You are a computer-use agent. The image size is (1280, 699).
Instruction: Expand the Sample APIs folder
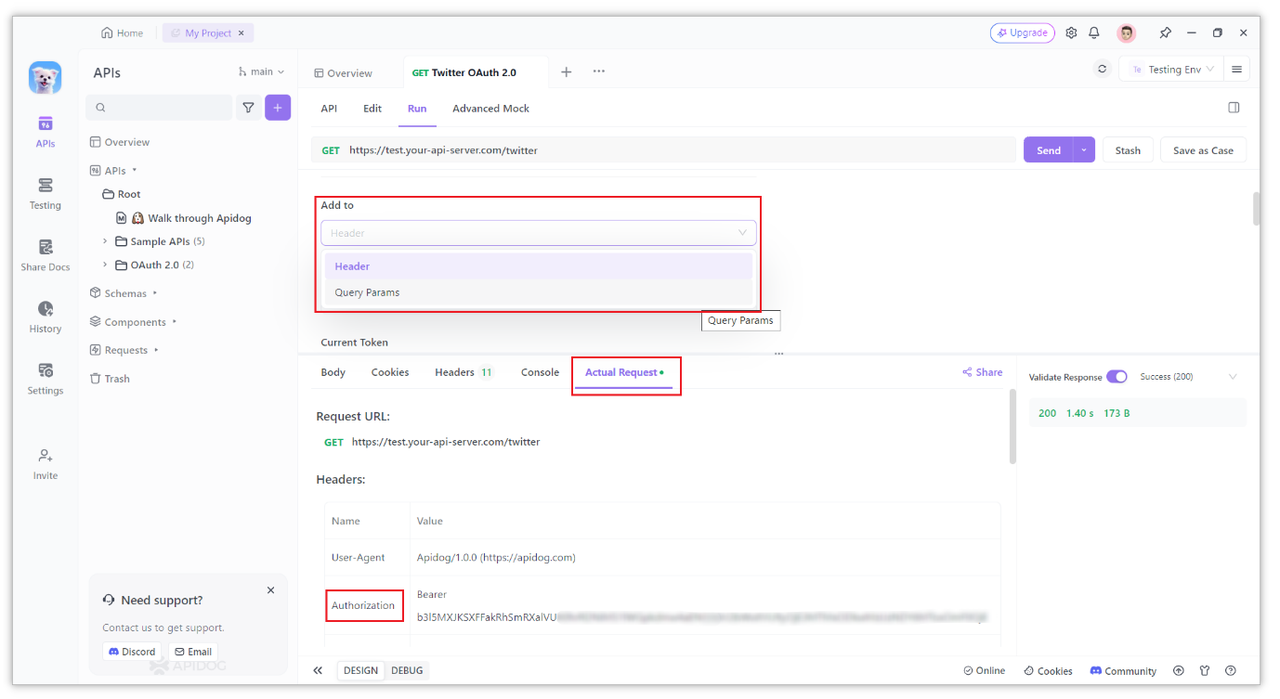105,241
